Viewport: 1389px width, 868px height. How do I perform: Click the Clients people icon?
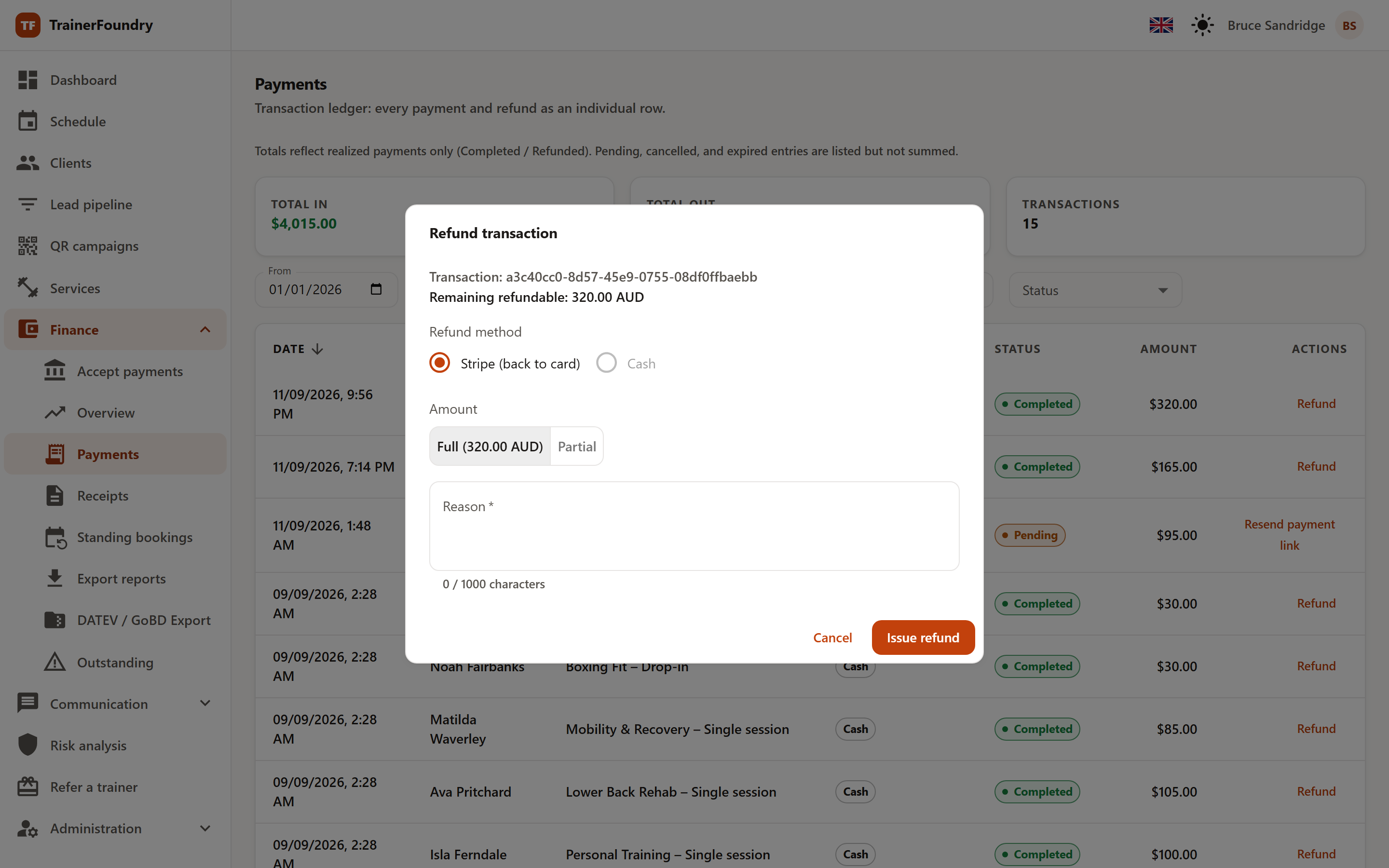pos(27,163)
